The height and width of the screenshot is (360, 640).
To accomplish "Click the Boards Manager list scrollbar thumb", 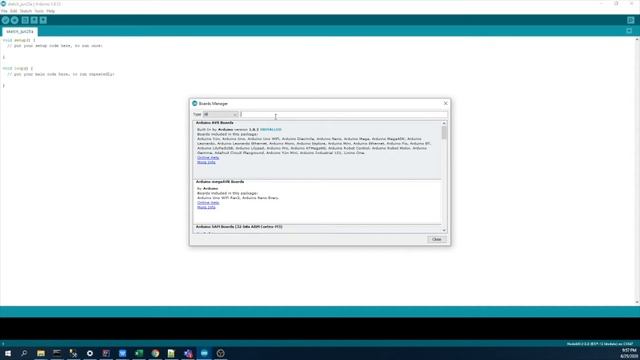I will click(444, 133).
